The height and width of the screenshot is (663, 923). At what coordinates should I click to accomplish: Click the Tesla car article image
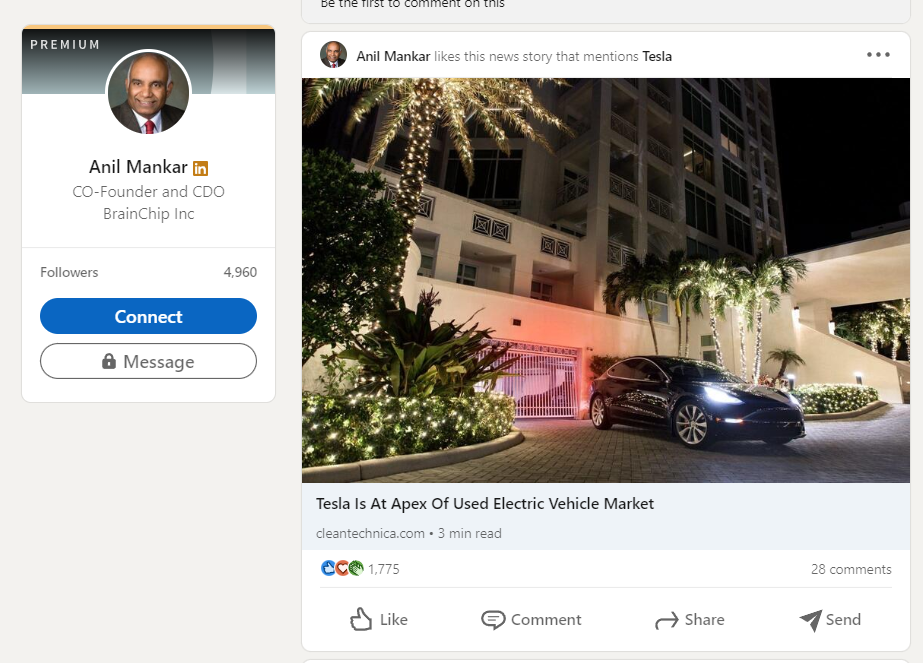605,280
